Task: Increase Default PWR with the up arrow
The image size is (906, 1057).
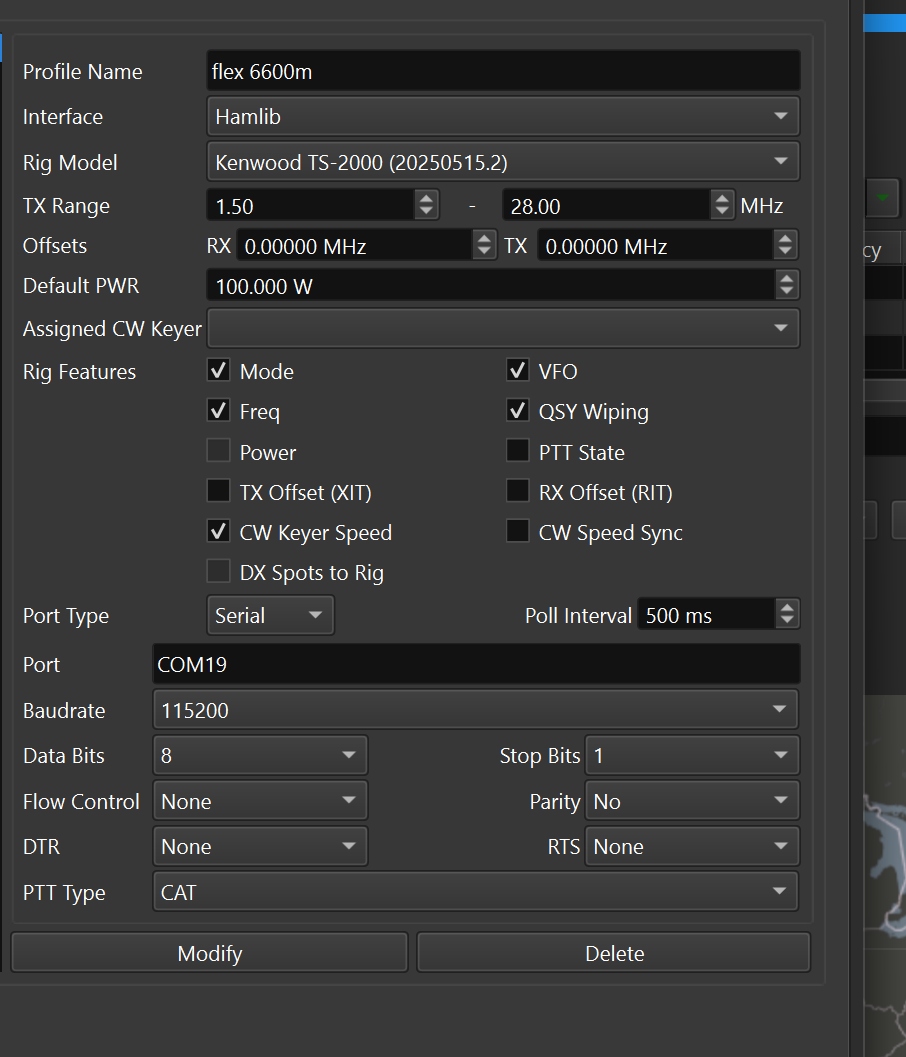Action: tap(787, 278)
